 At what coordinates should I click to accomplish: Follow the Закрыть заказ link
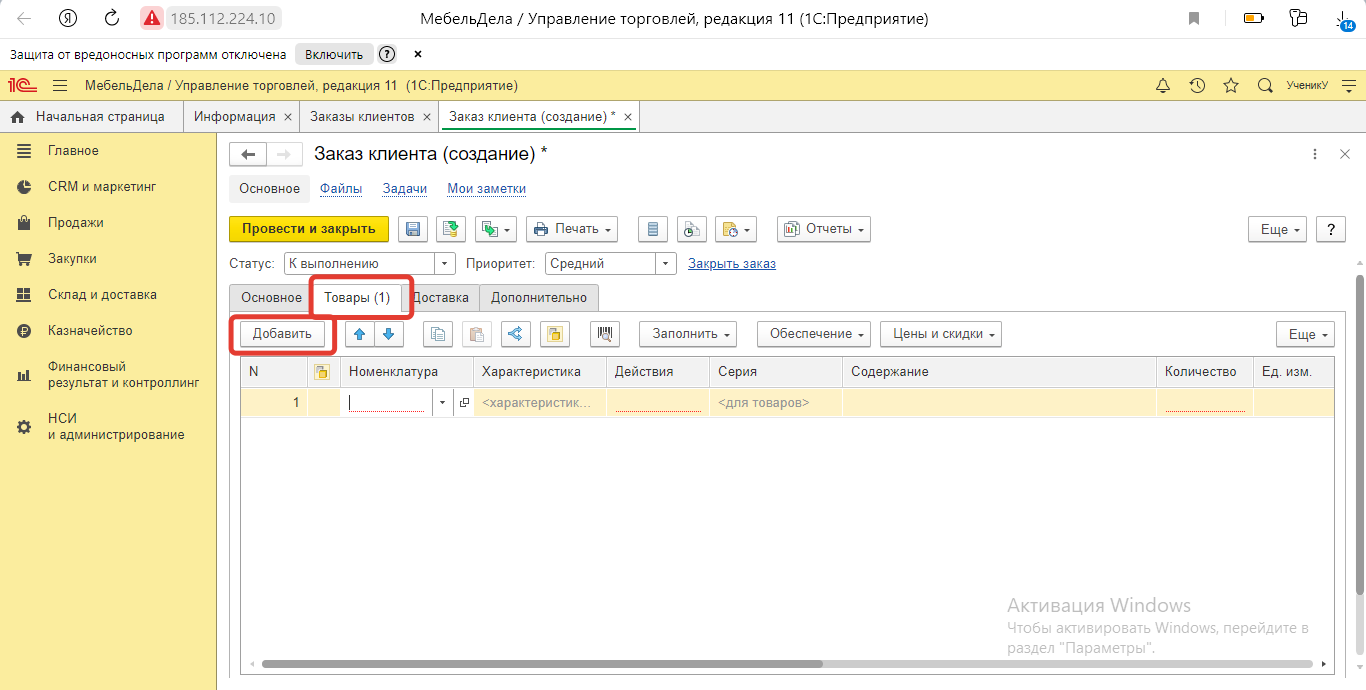[732, 264]
